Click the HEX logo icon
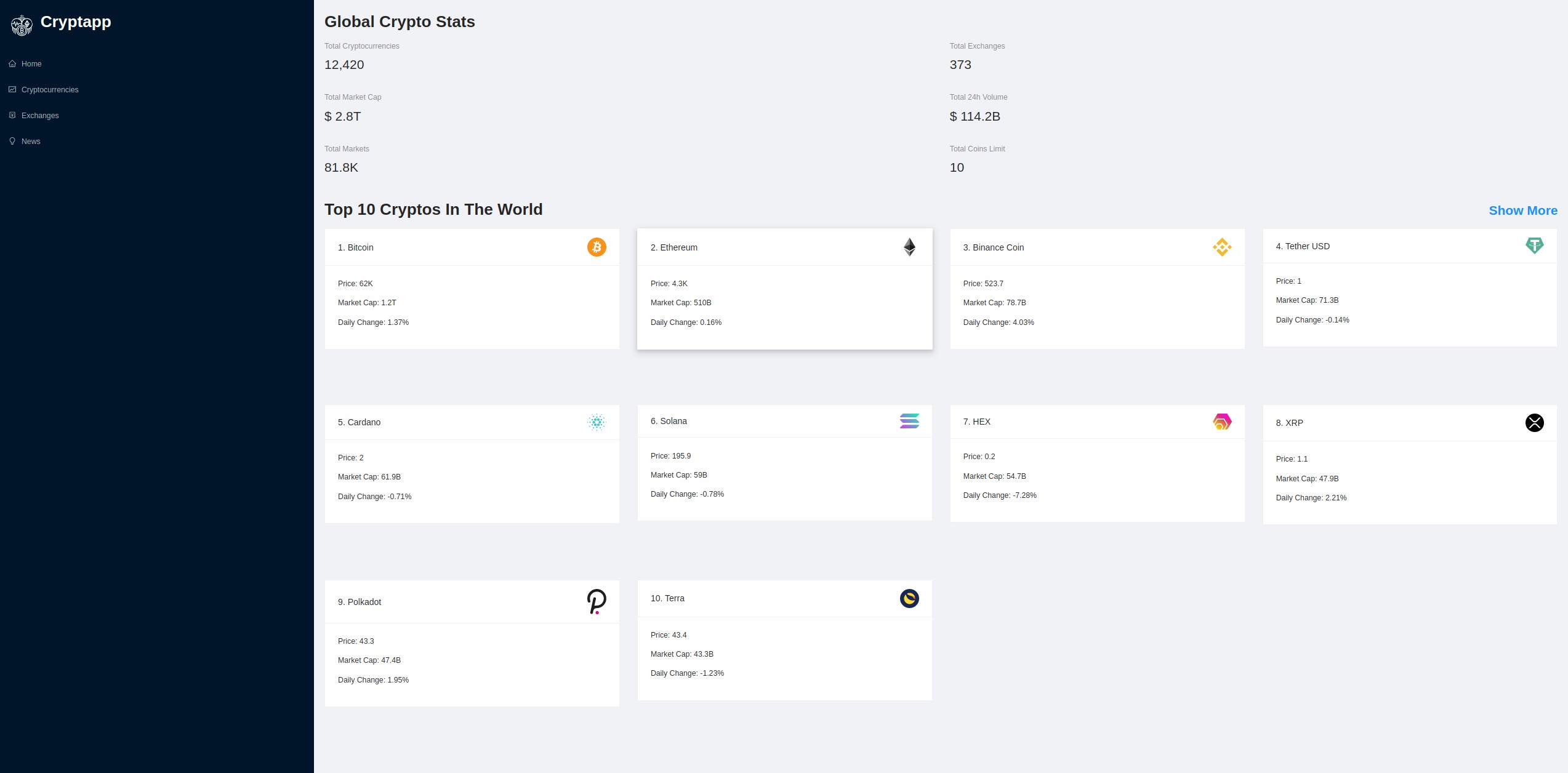1568x773 pixels. (1222, 422)
